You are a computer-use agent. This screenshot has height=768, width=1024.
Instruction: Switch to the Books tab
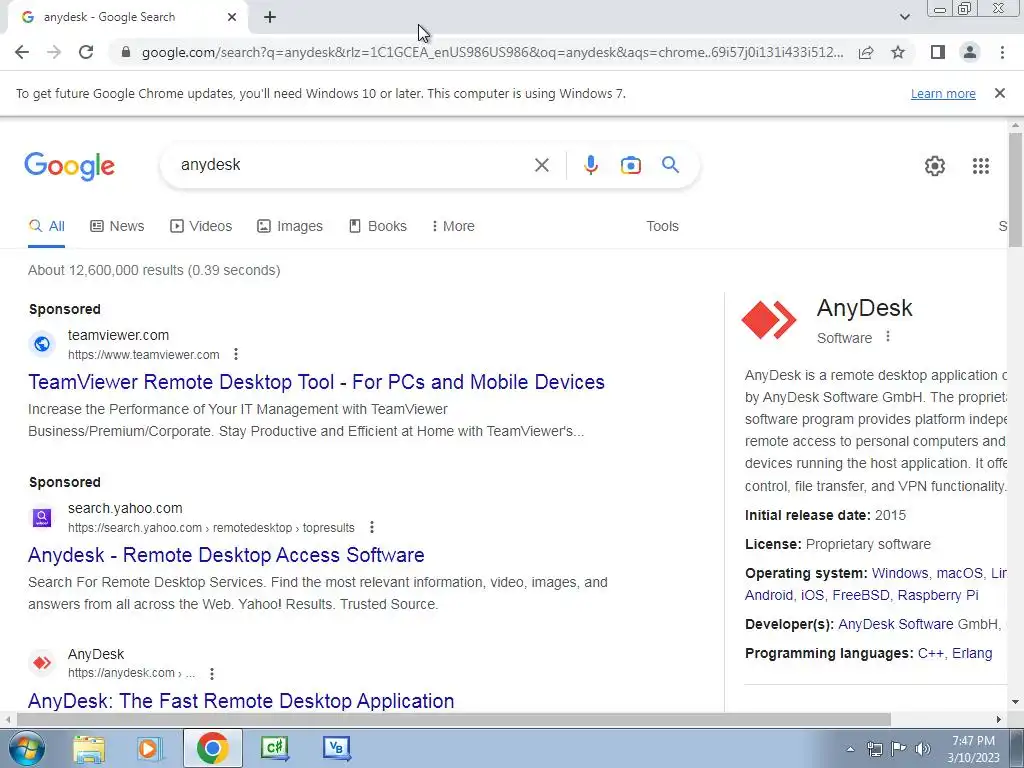pos(378,227)
